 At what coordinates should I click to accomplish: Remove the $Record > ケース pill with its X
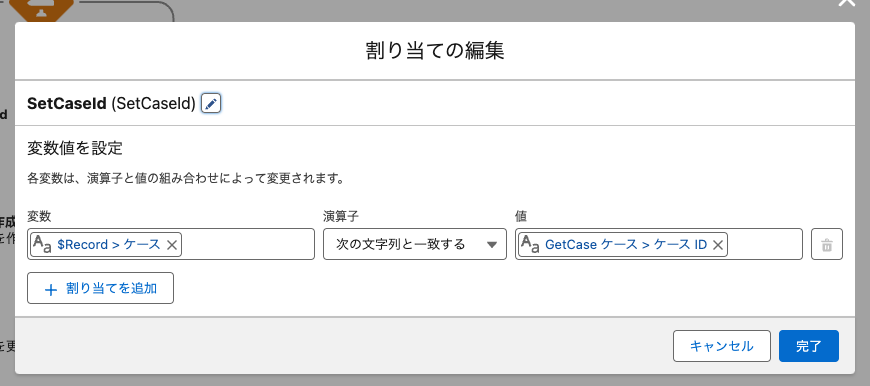pyautogui.click(x=172, y=245)
